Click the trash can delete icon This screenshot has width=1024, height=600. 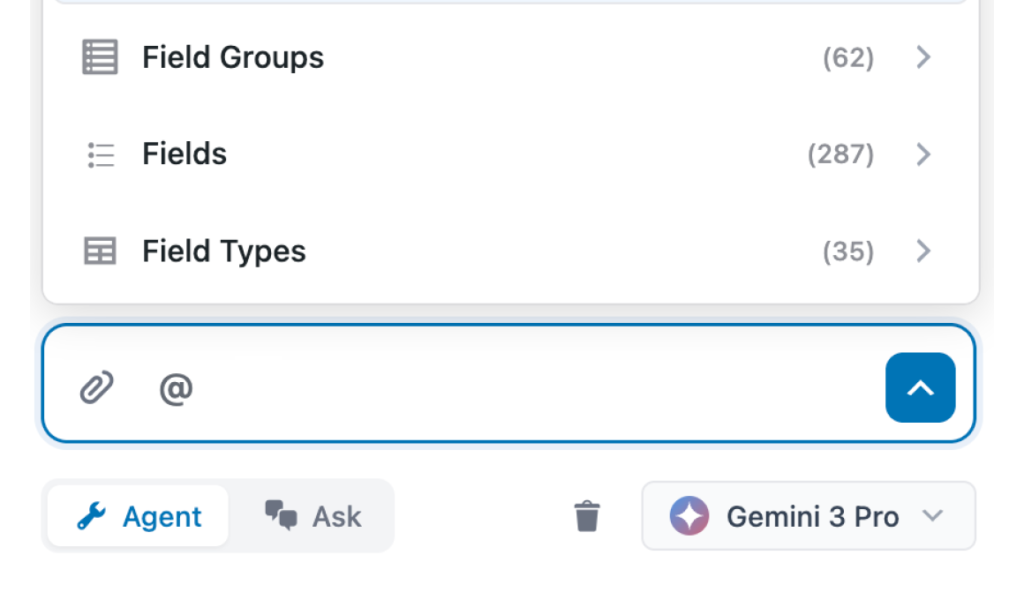tap(587, 516)
